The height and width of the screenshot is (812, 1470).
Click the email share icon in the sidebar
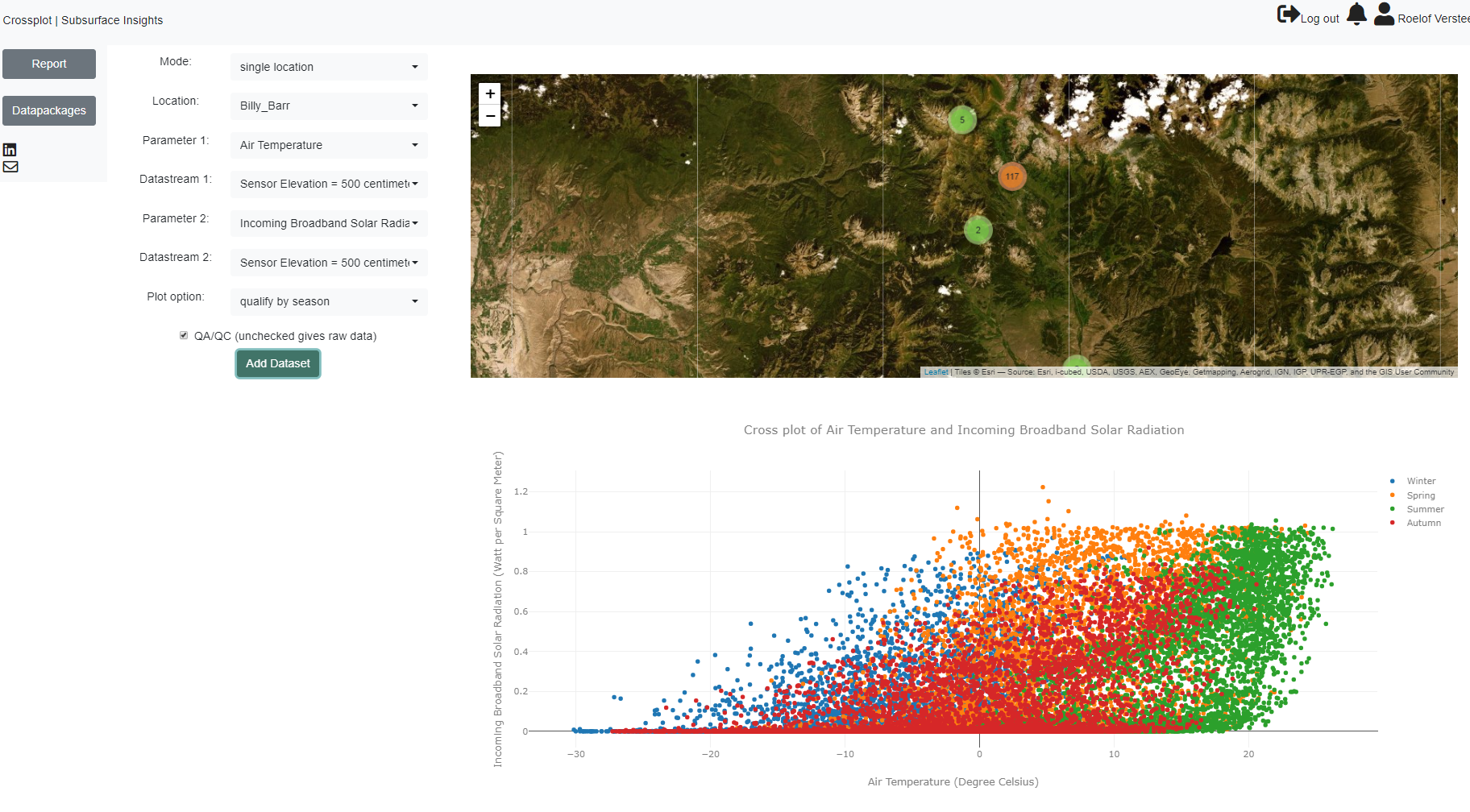click(x=10, y=167)
